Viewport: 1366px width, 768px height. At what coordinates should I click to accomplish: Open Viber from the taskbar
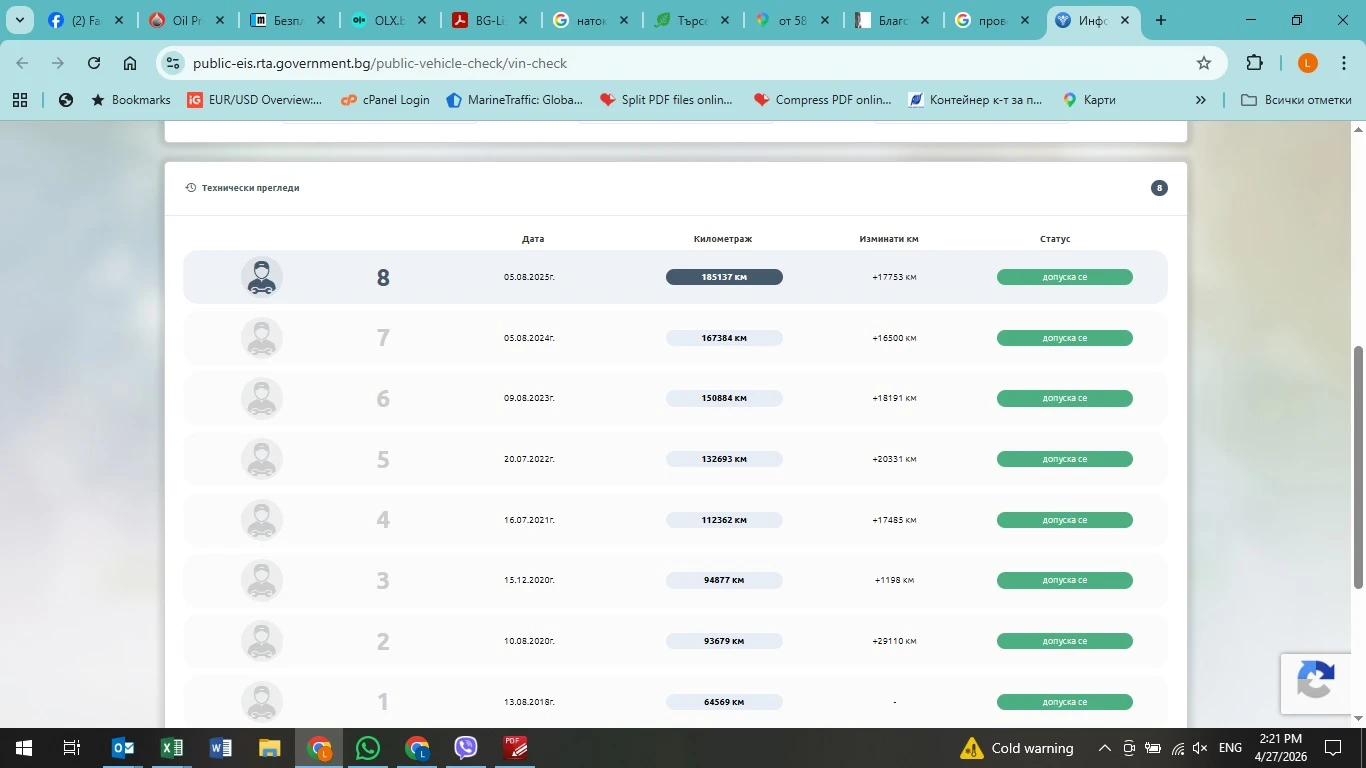click(466, 748)
